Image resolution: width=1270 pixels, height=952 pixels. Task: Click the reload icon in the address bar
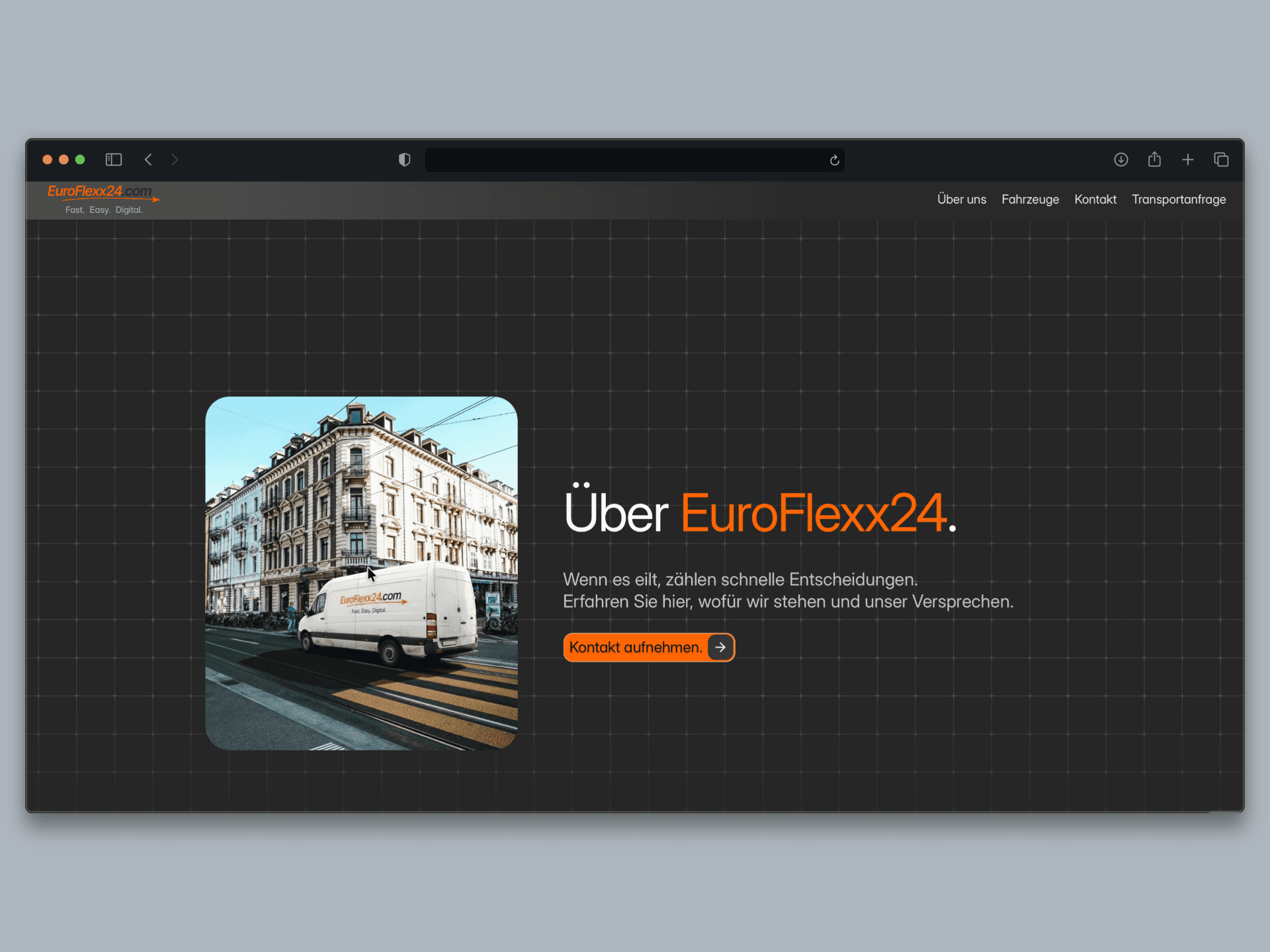point(833,160)
